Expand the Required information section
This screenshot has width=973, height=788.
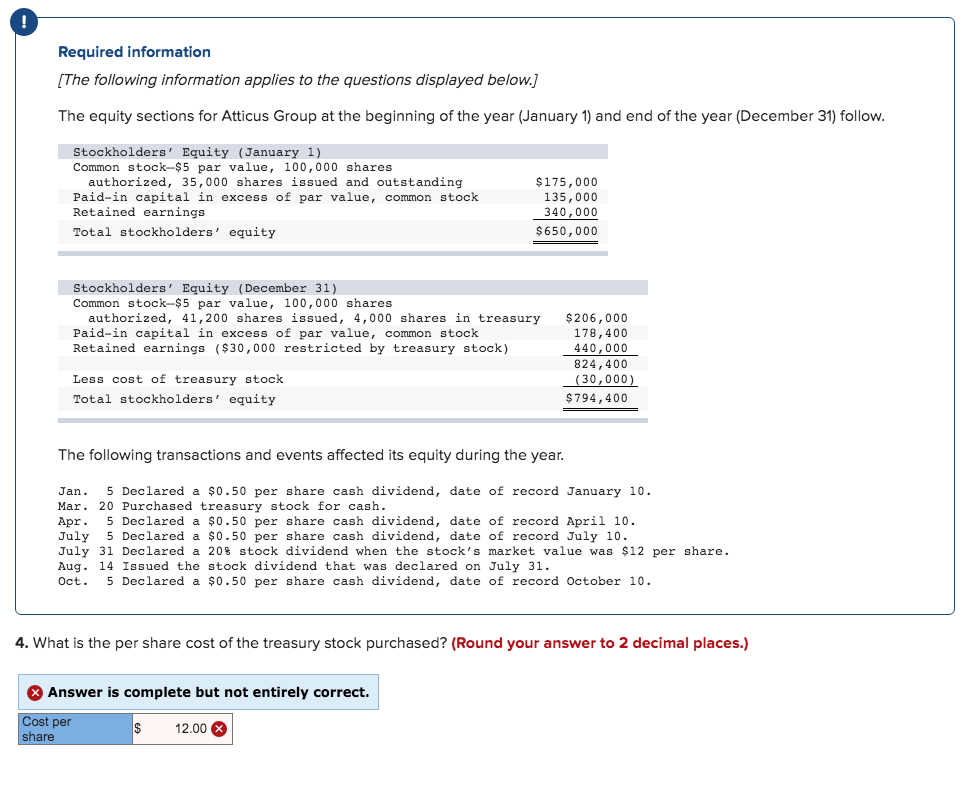click(135, 51)
